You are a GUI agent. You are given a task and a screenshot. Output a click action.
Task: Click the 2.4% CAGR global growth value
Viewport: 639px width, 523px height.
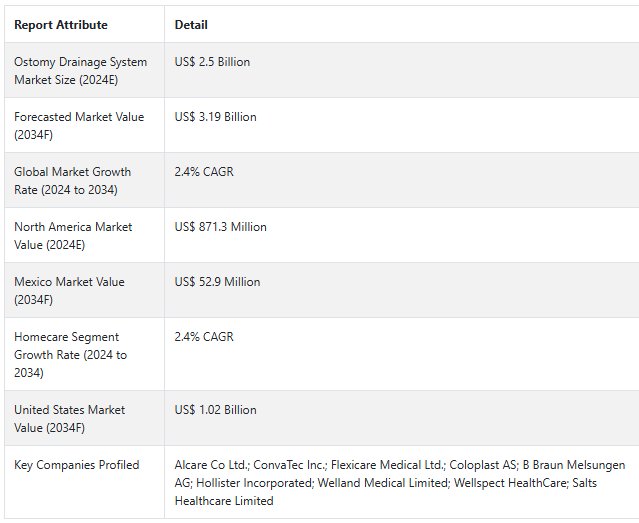(204, 172)
